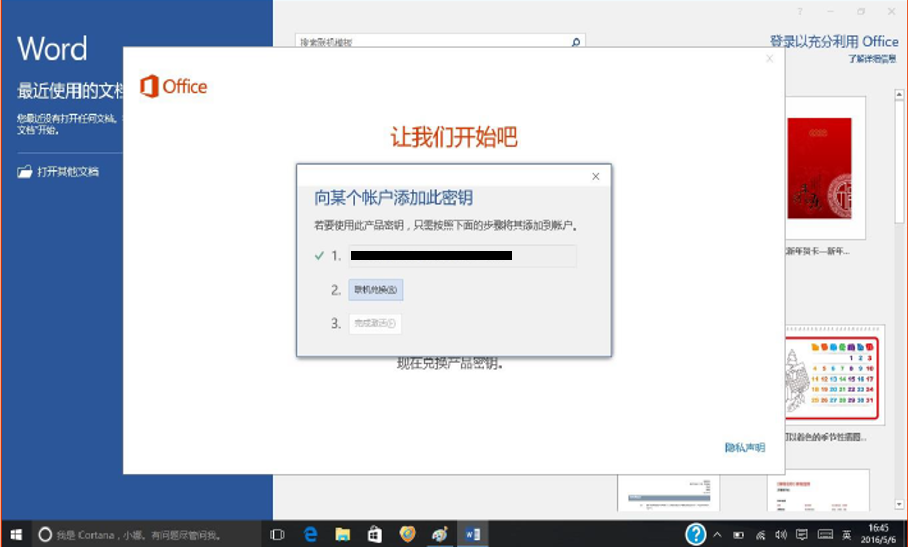This screenshot has width=908, height=547.
Task: Click the Office logo in the setup window
Action: pyautogui.click(x=173, y=87)
